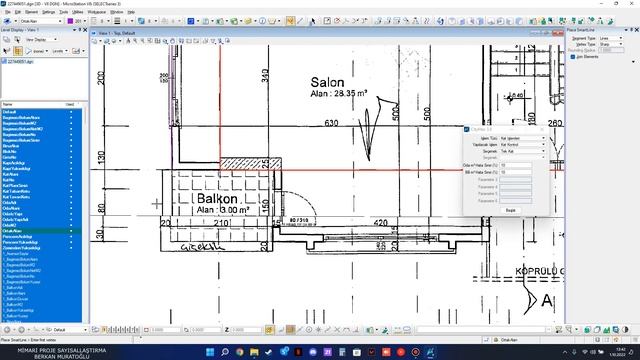Viewport: 640px width, 360px height.
Task: Click the Used column header in level list
Action: [70, 104]
